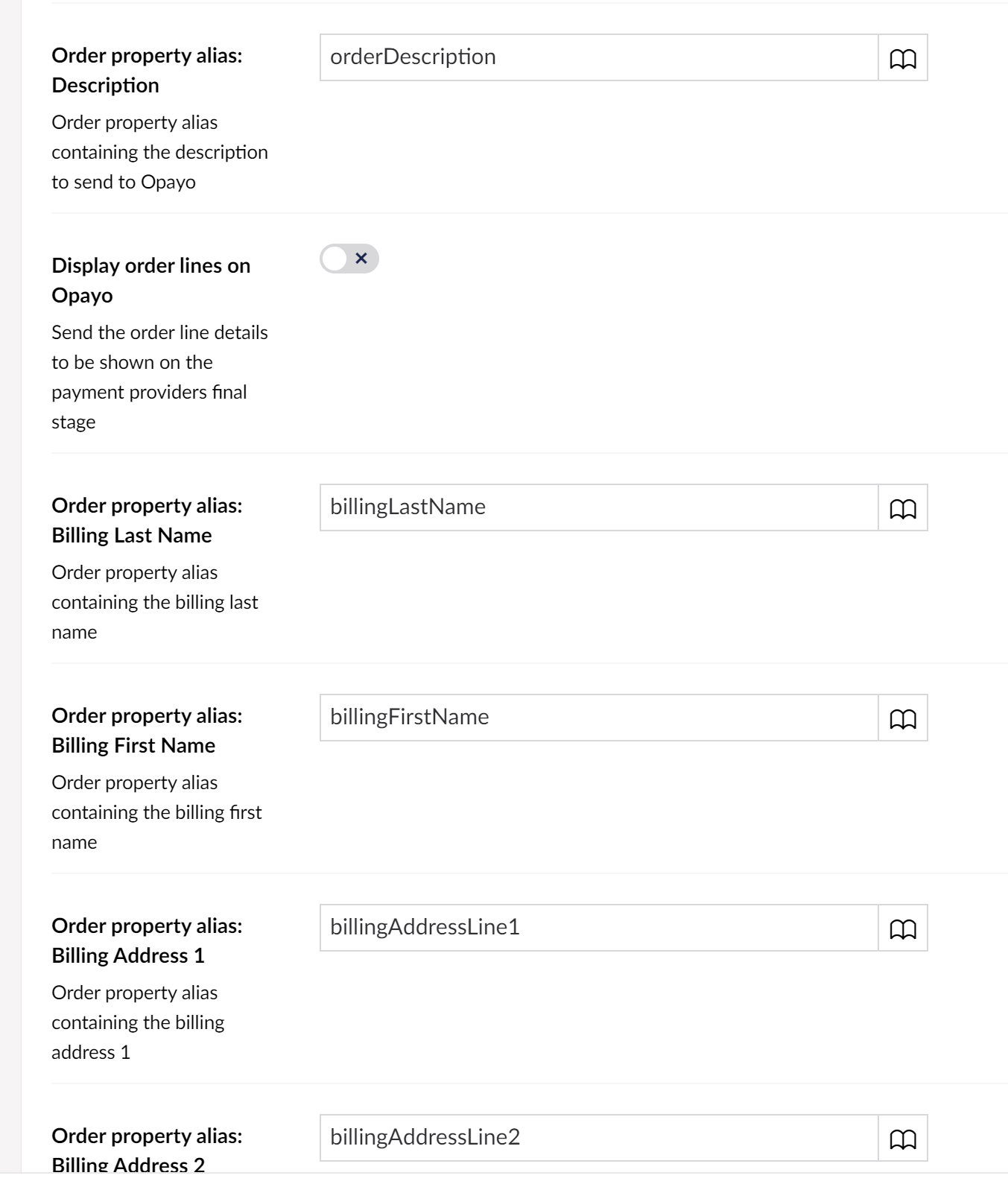
Task: Focus the billingAddressLine1 input field
Action: point(599,928)
